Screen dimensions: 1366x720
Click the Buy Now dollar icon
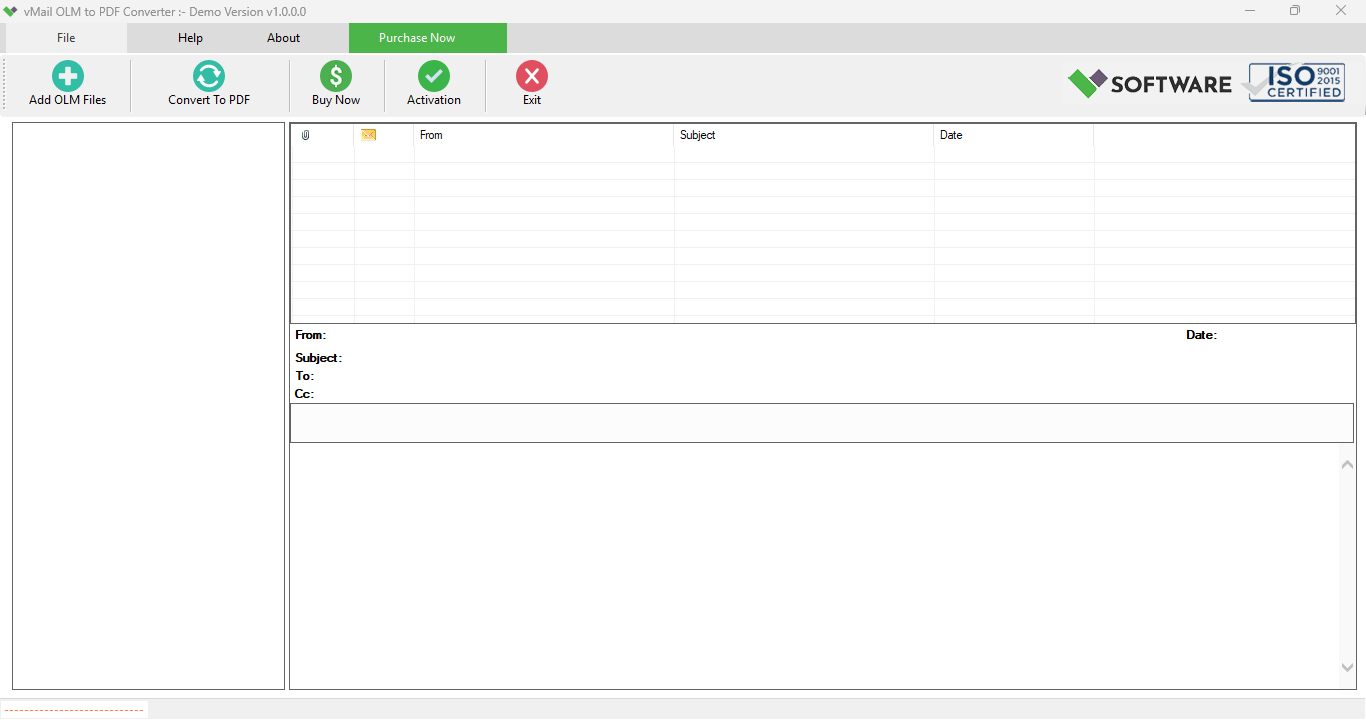point(334,75)
